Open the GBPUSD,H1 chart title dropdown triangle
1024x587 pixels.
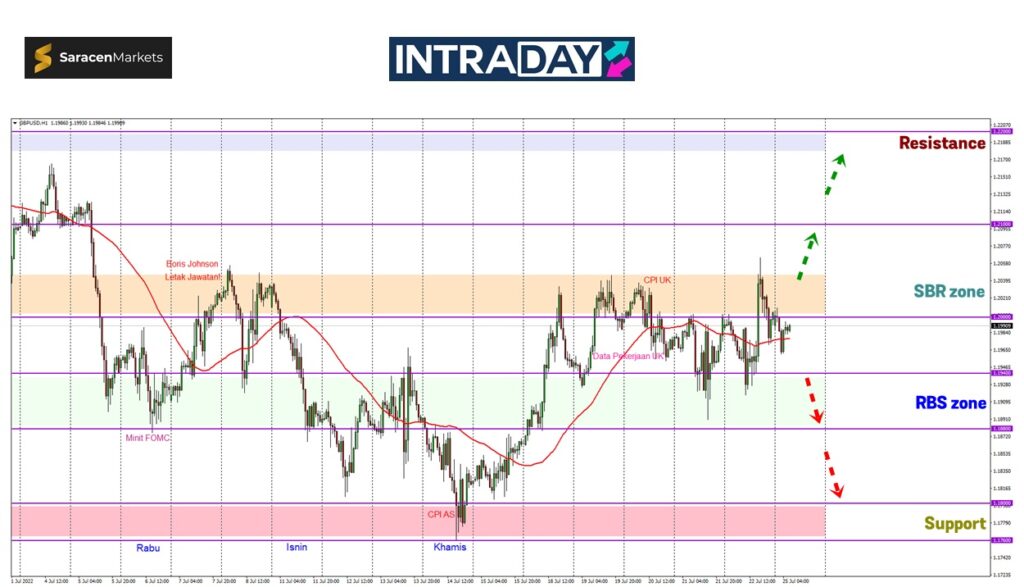pyautogui.click(x=15, y=123)
